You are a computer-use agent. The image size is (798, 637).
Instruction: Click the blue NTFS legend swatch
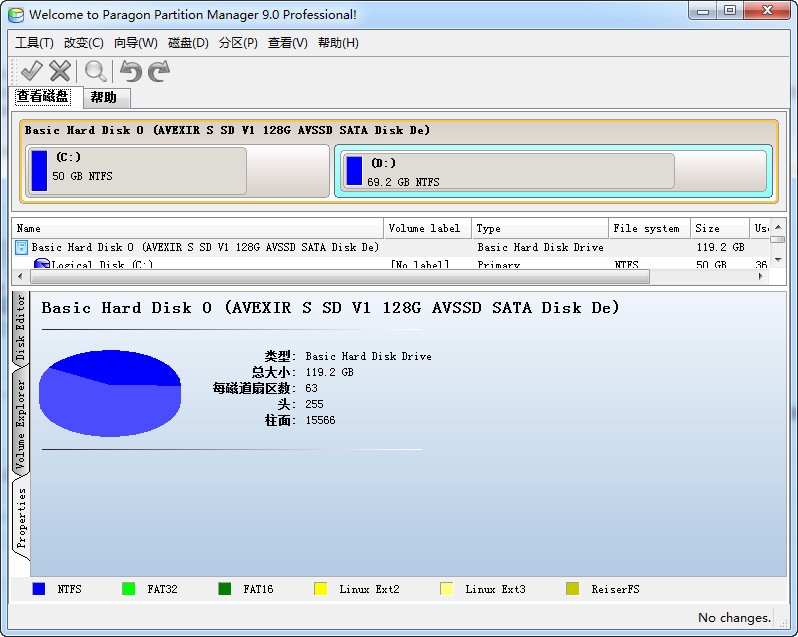pyautogui.click(x=39, y=589)
